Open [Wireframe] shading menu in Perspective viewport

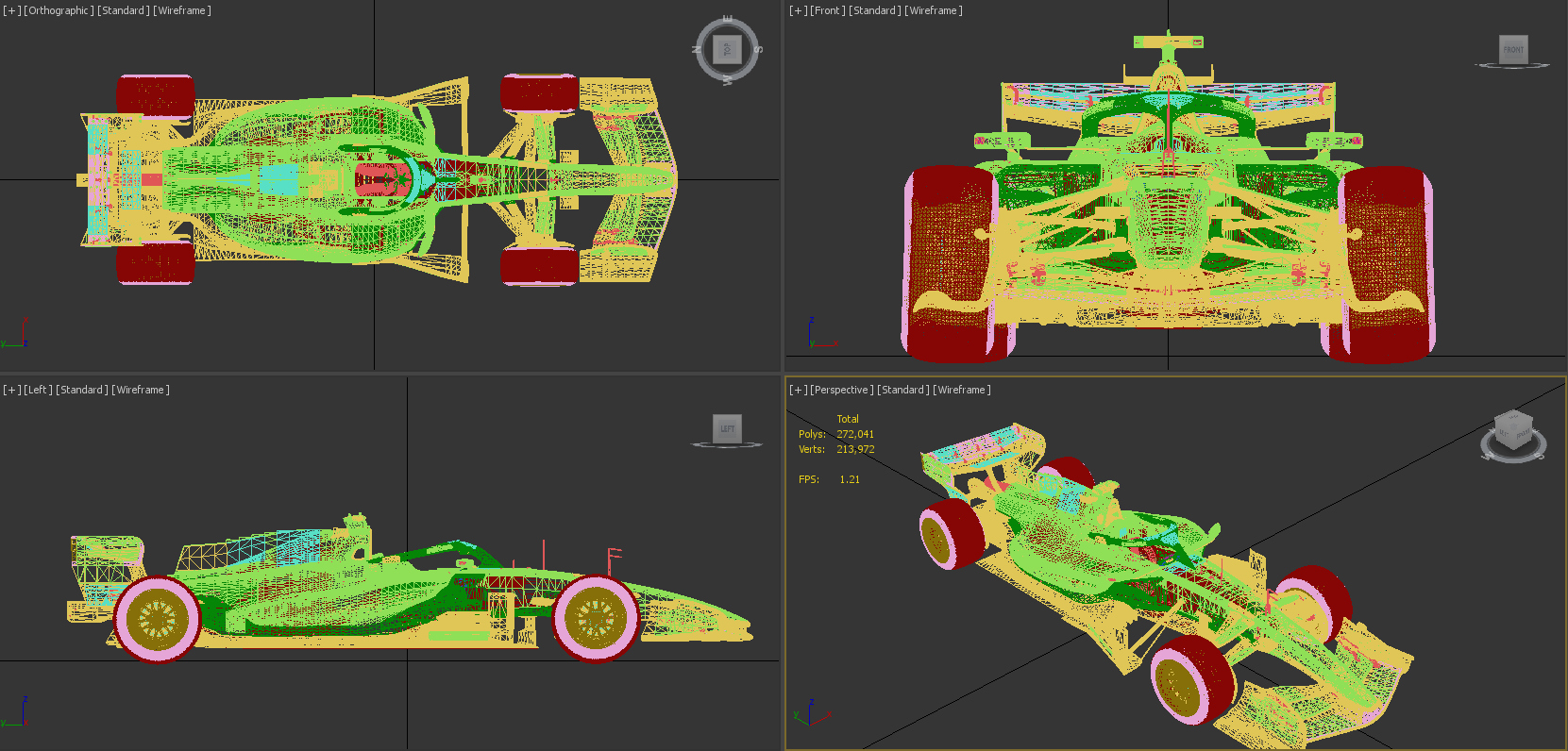[962, 390]
